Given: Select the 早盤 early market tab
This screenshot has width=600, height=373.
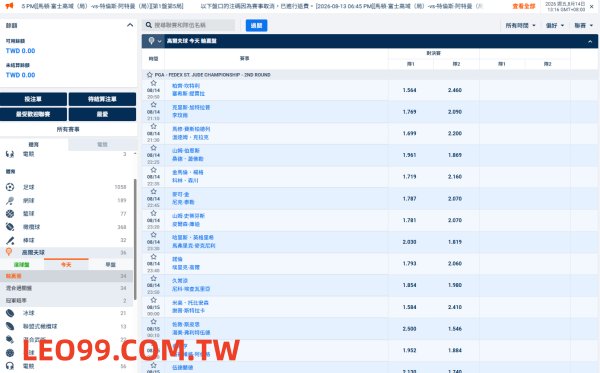Looking at the screenshot, I should point(111,265).
